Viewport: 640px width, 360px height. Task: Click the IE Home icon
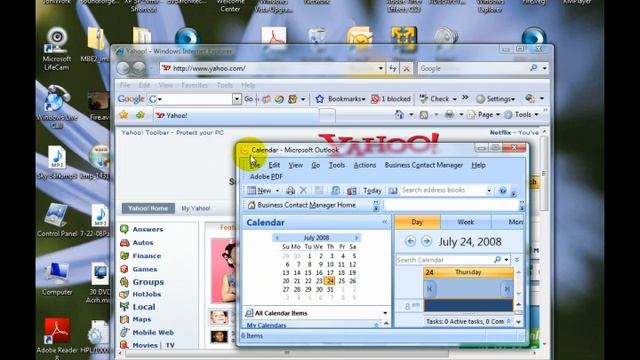399,115
